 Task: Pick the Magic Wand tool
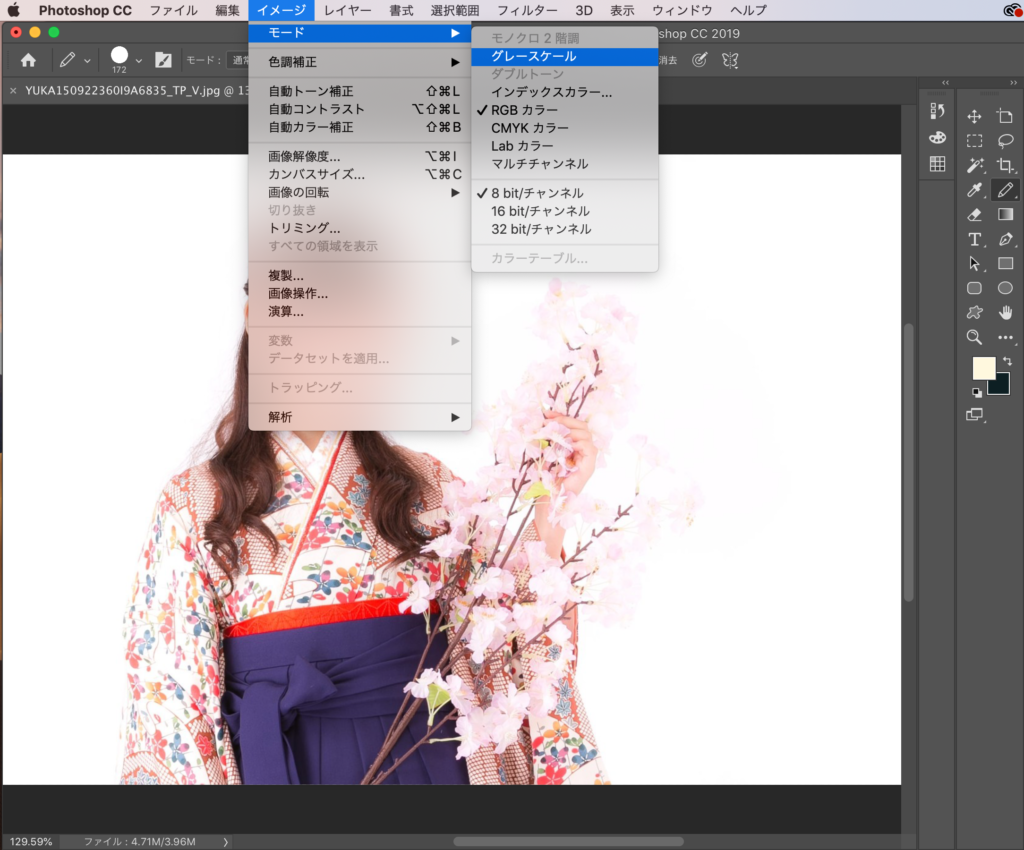974,165
